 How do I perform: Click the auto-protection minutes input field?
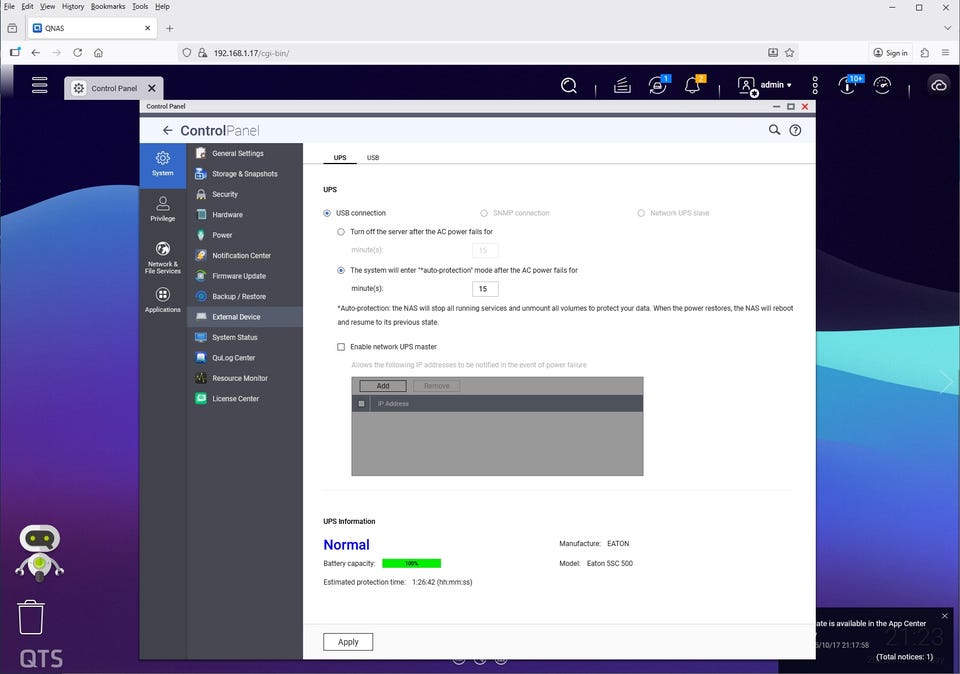[x=485, y=289]
